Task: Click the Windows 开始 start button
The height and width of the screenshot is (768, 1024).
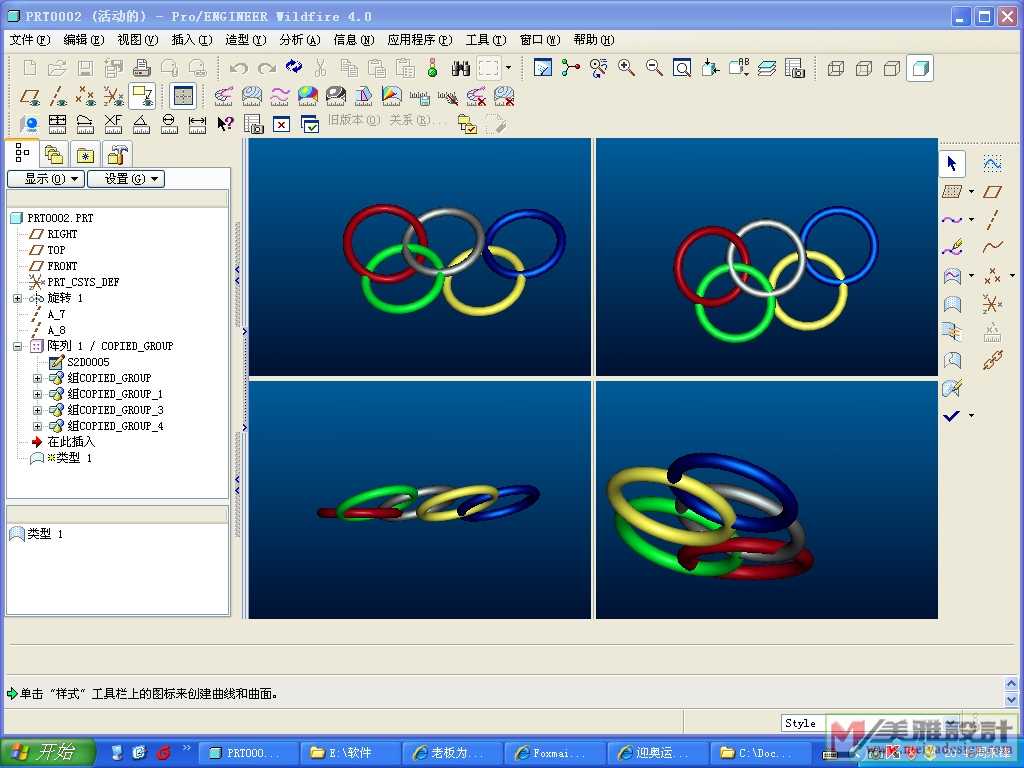Action: [x=48, y=752]
